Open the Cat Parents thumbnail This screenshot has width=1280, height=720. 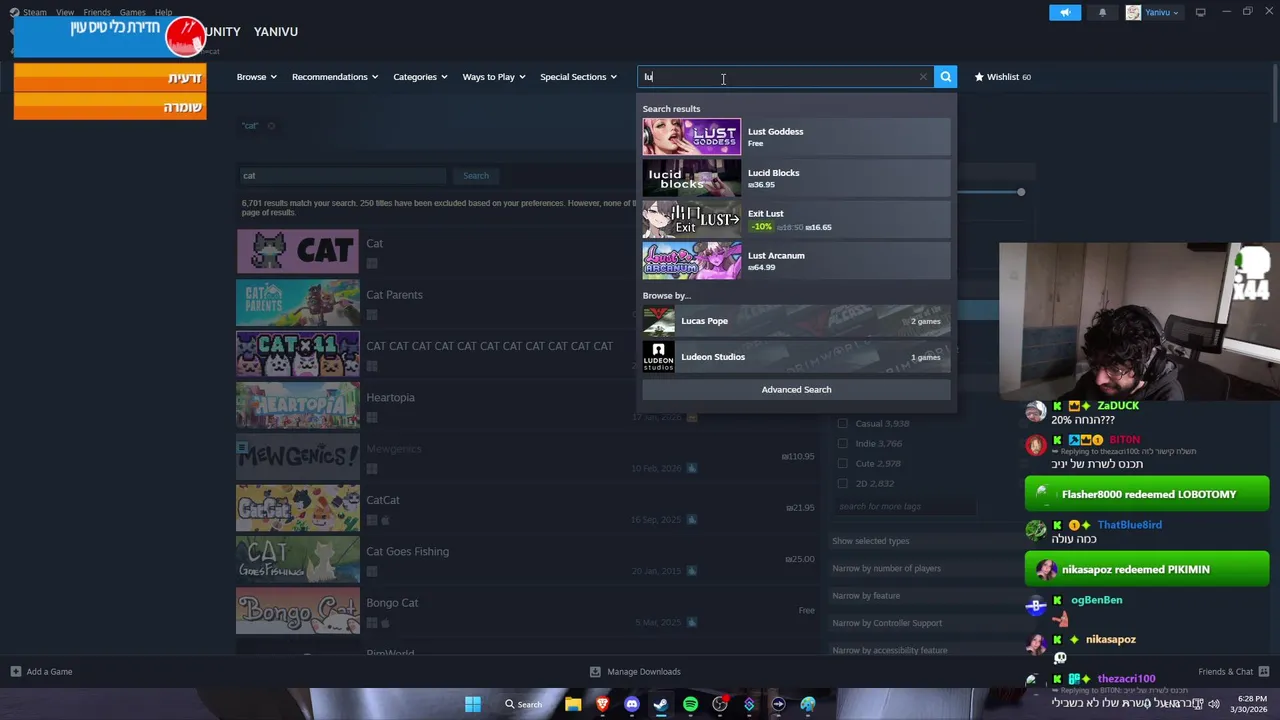[x=297, y=302]
